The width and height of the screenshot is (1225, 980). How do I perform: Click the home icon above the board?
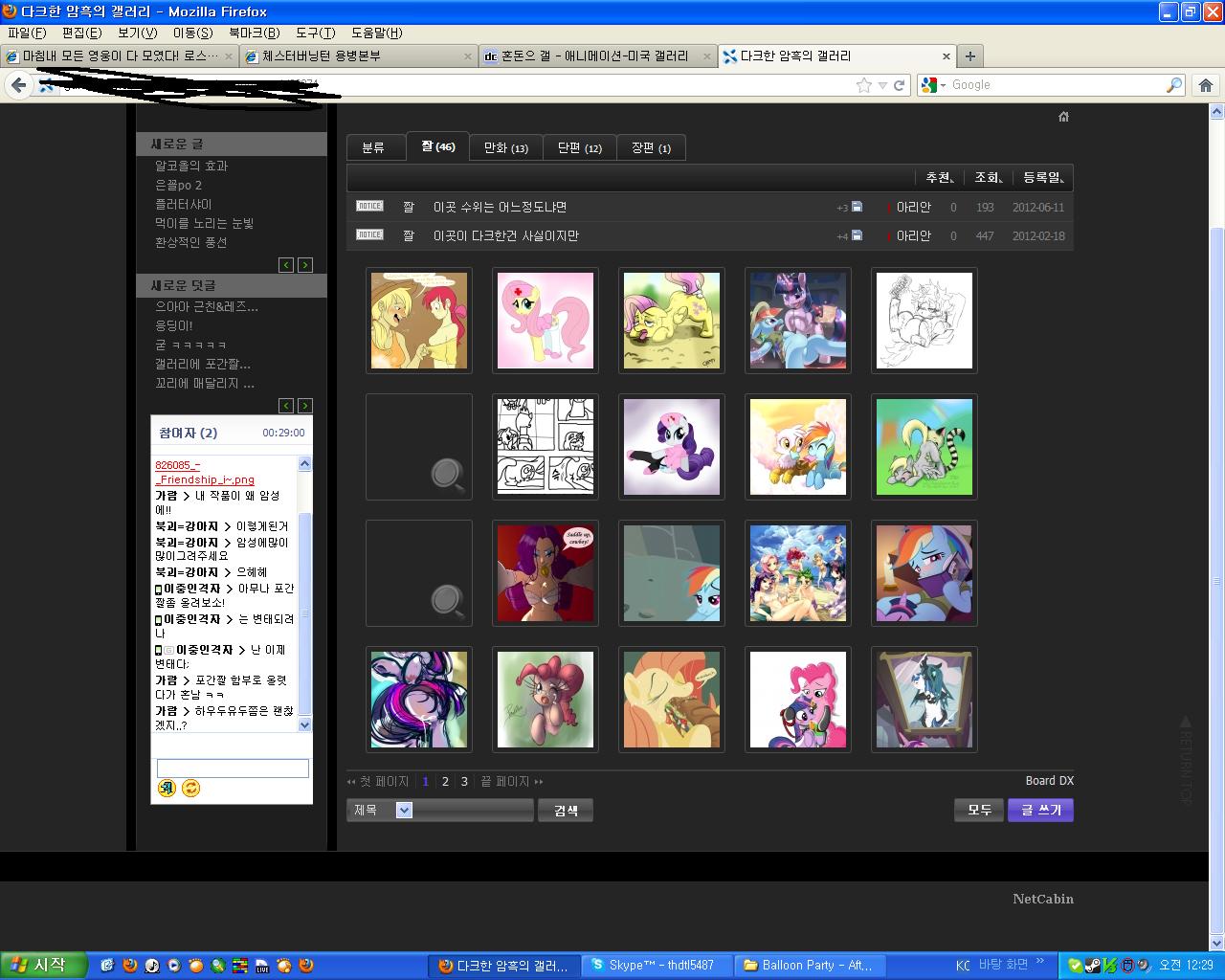click(x=1063, y=117)
